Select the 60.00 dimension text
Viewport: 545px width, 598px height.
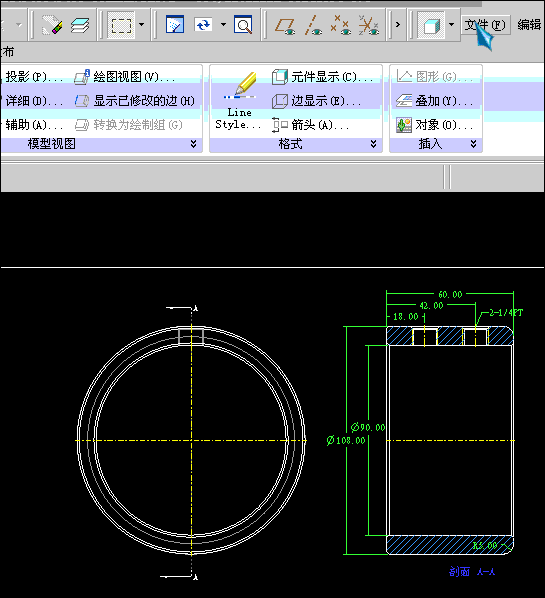(x=450, y=294)
